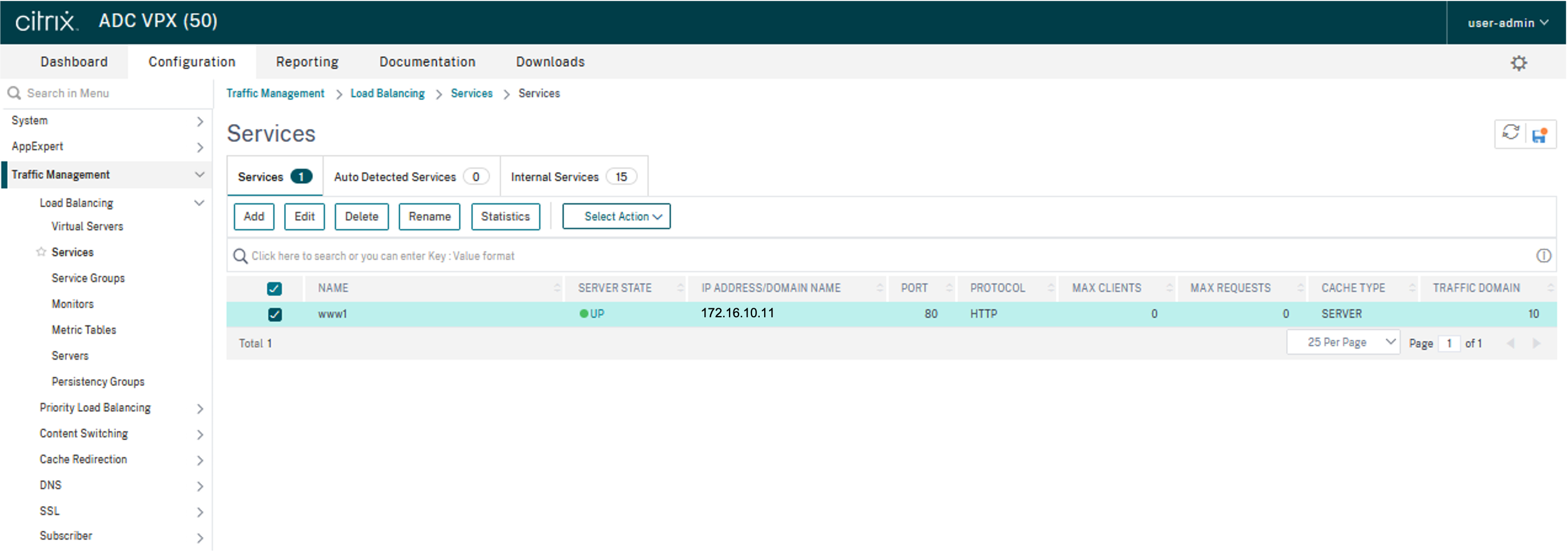Click the Statistics button

505,217
